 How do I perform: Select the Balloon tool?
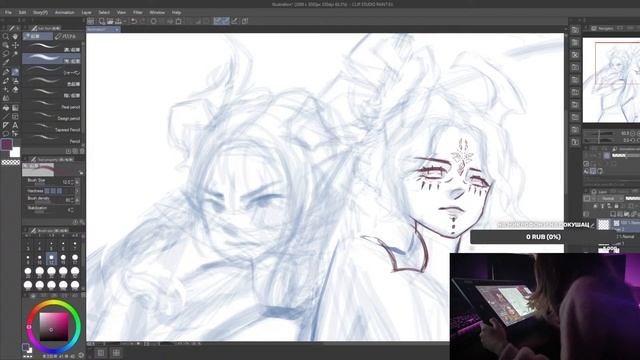coord(6,134)
